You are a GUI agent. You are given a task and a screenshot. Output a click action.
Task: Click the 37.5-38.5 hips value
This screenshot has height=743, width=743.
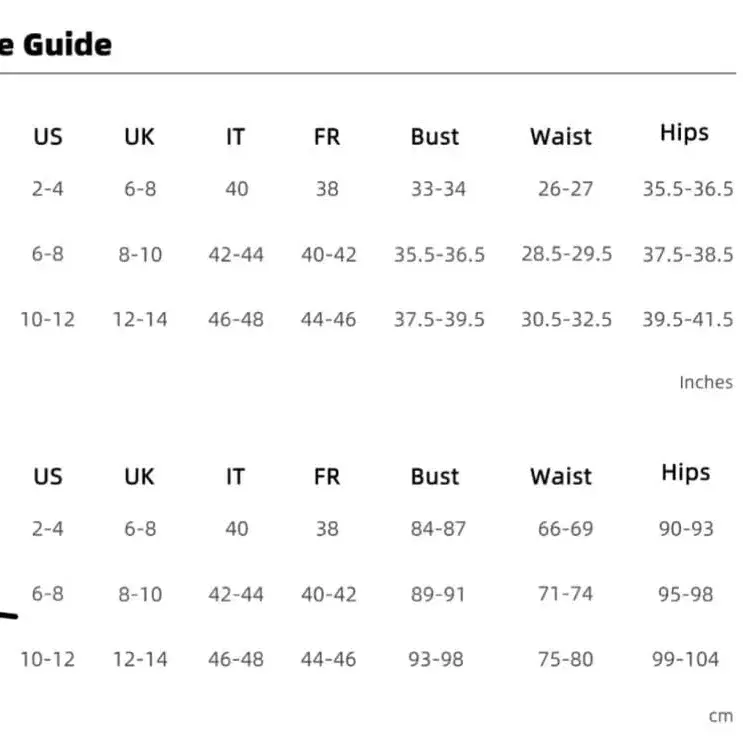tap(687, 254)
